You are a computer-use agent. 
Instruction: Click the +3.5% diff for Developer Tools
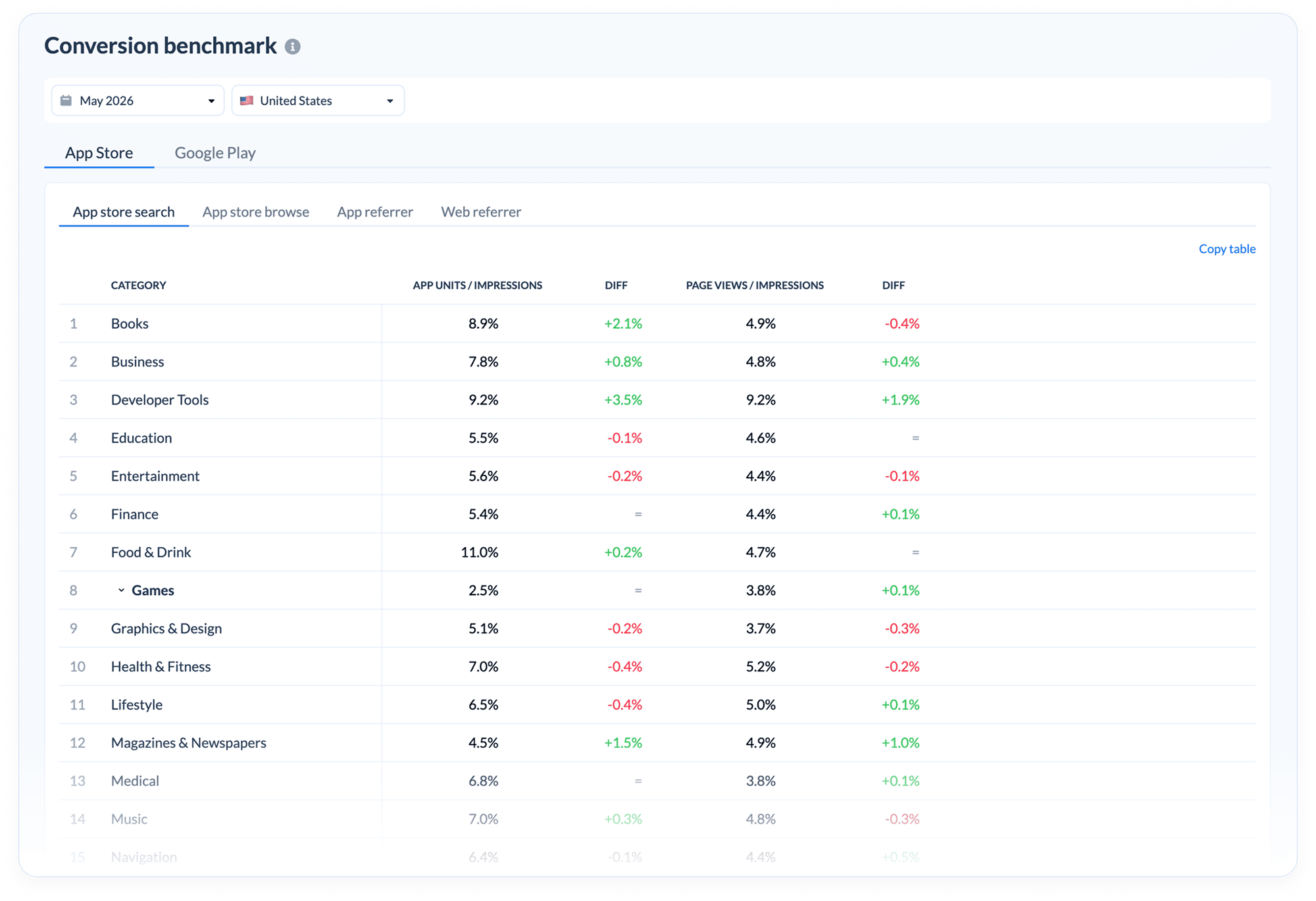[623, 400]
